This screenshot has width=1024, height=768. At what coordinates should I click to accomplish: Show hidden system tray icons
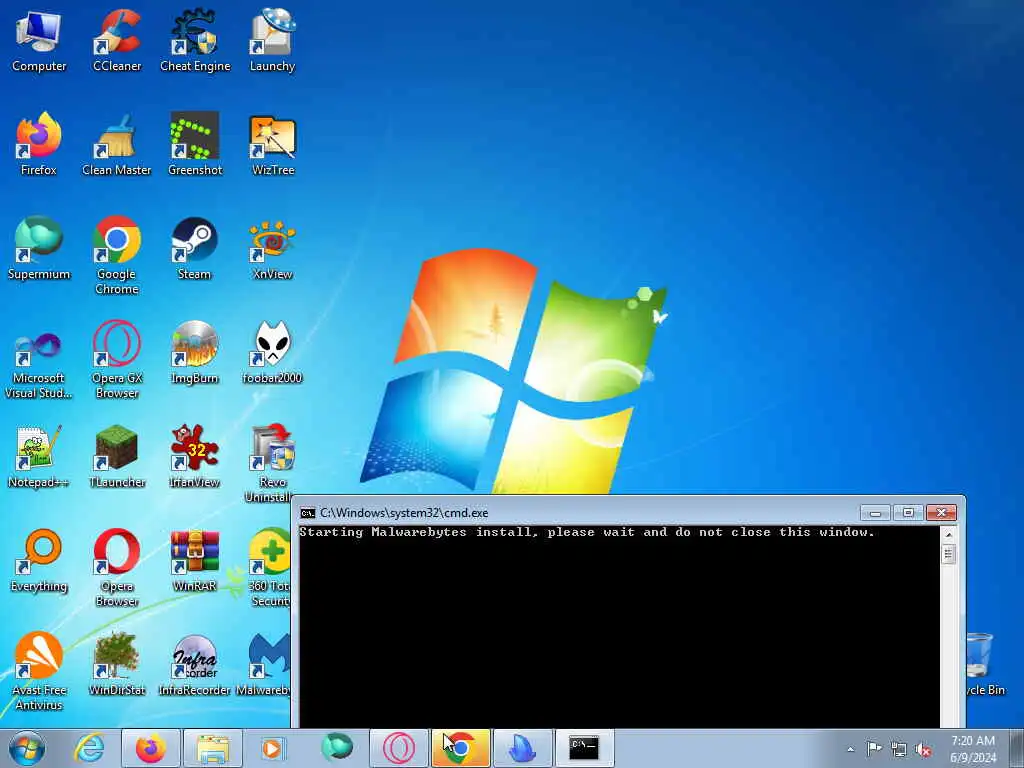click(850, 749)
